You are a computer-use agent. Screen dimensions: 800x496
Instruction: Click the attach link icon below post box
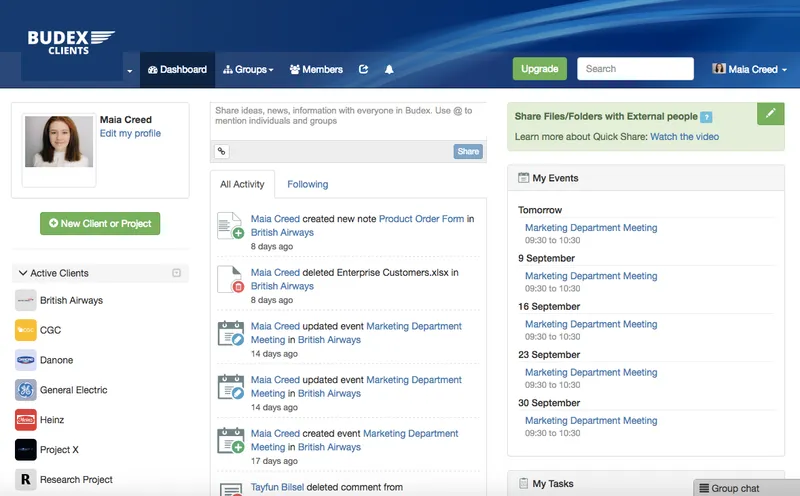click(221, 151)
